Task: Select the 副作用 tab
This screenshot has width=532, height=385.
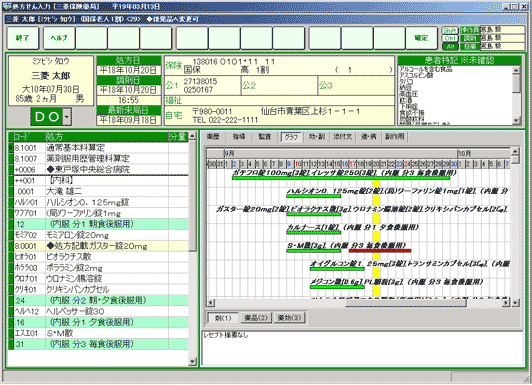Action: coord(394,137)
